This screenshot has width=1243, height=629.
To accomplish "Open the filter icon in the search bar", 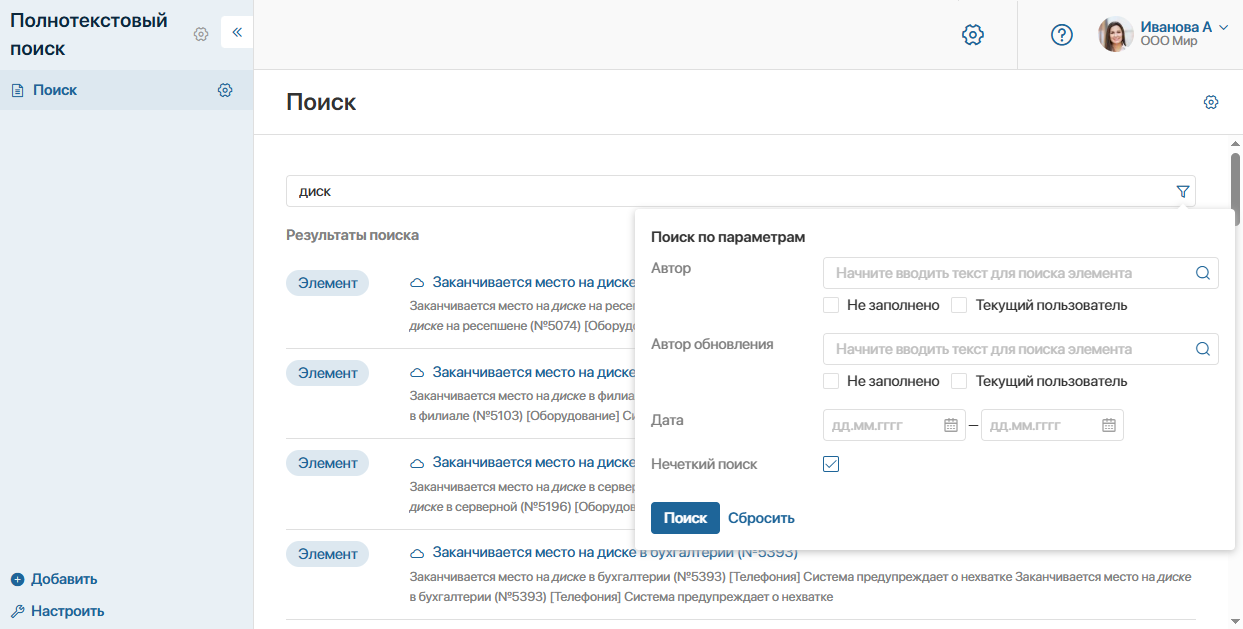I will coord(1183,191).
